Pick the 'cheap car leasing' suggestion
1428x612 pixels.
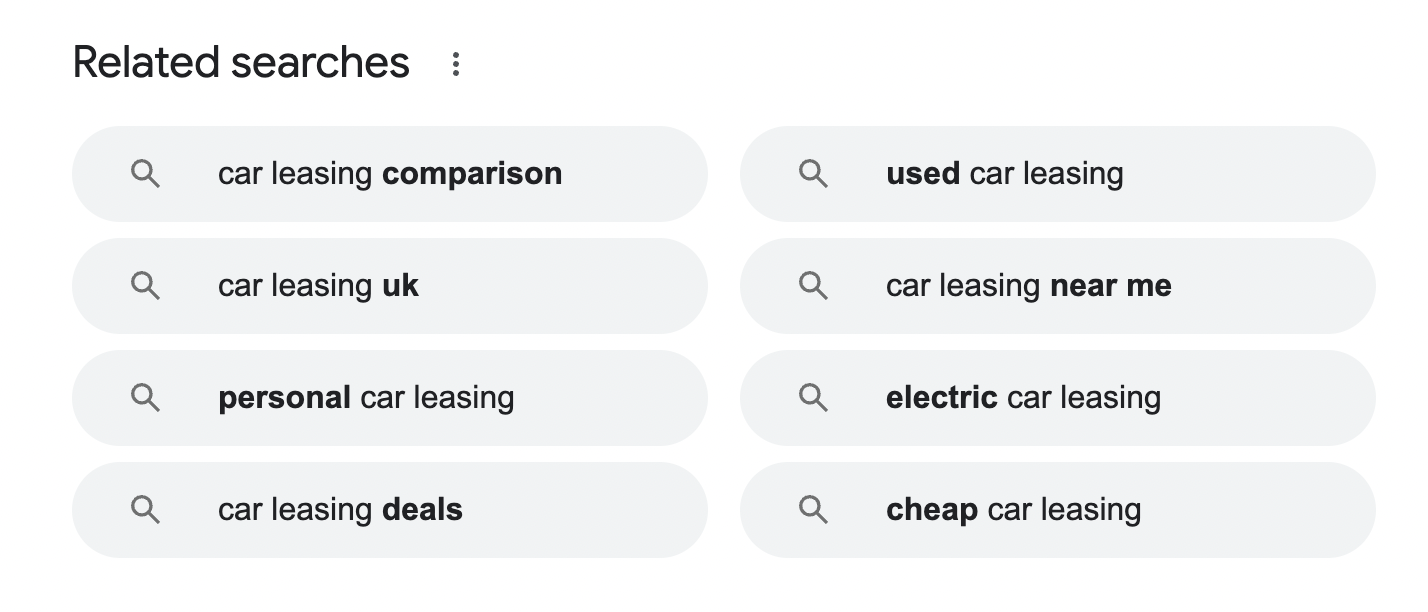click(x=1013, y=510)
